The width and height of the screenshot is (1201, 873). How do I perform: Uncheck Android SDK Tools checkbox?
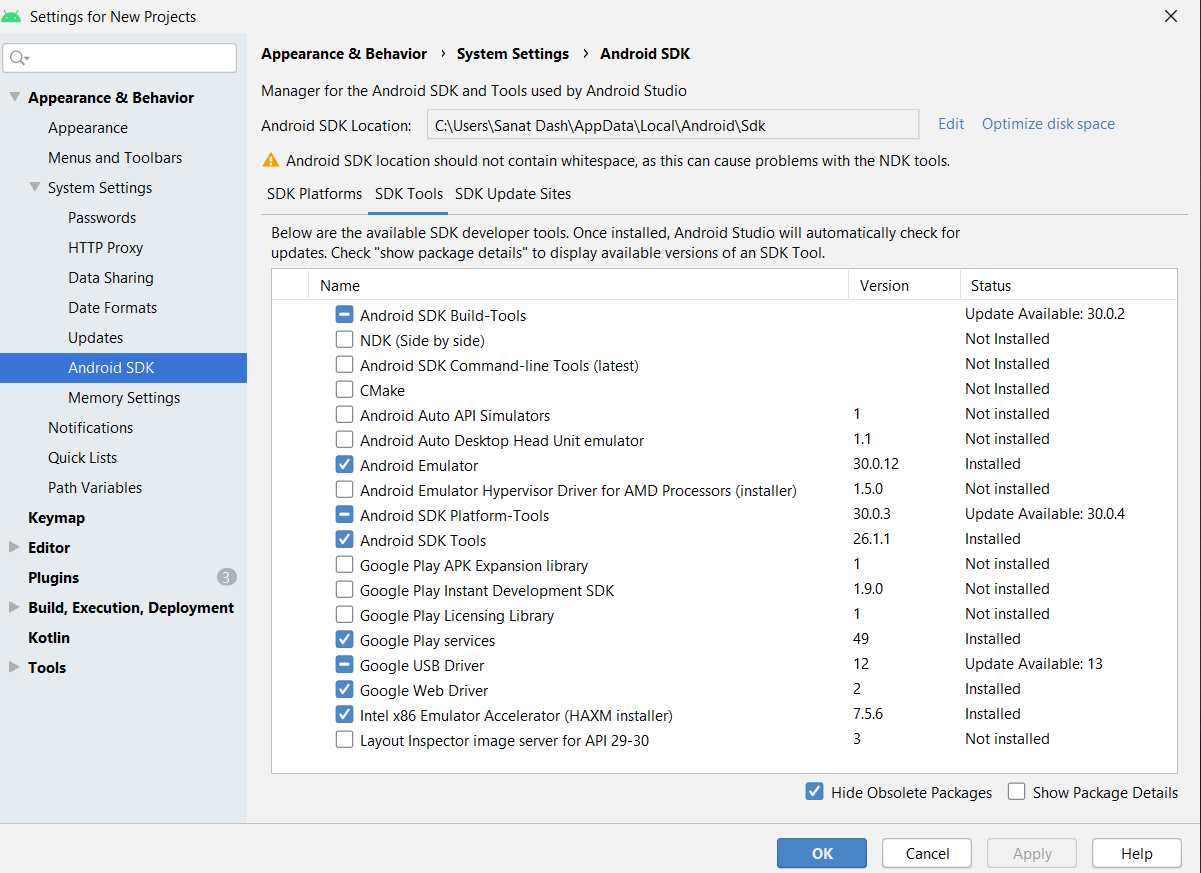point(344,540)
